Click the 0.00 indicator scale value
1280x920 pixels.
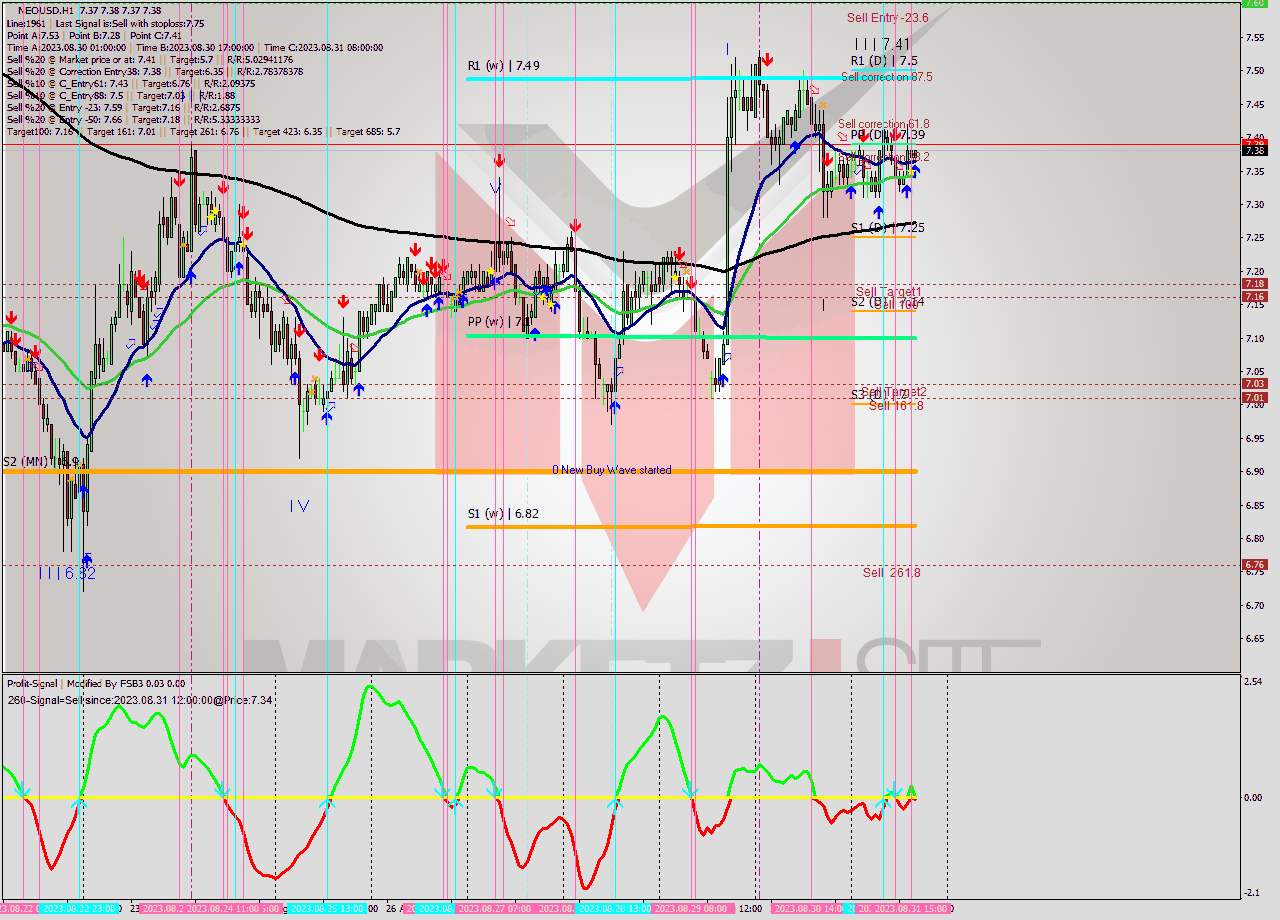(x=1254, y=798)
